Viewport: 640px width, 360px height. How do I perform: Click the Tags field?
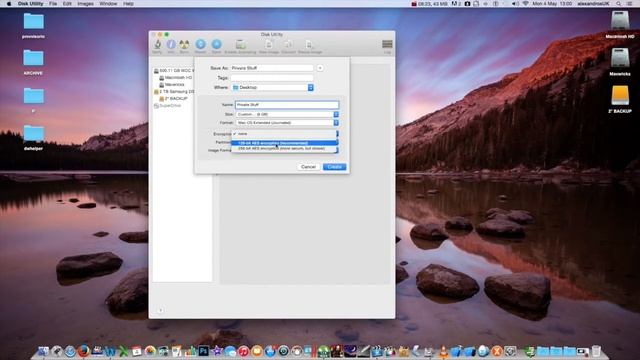pos(272,78)
